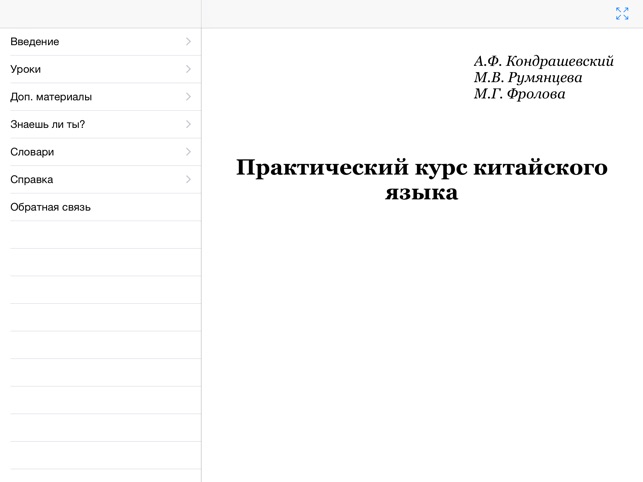The height and width of the screenshot is (482, 643).
Task: Expand the chevron beside Словари
Action: coord(188,152)
